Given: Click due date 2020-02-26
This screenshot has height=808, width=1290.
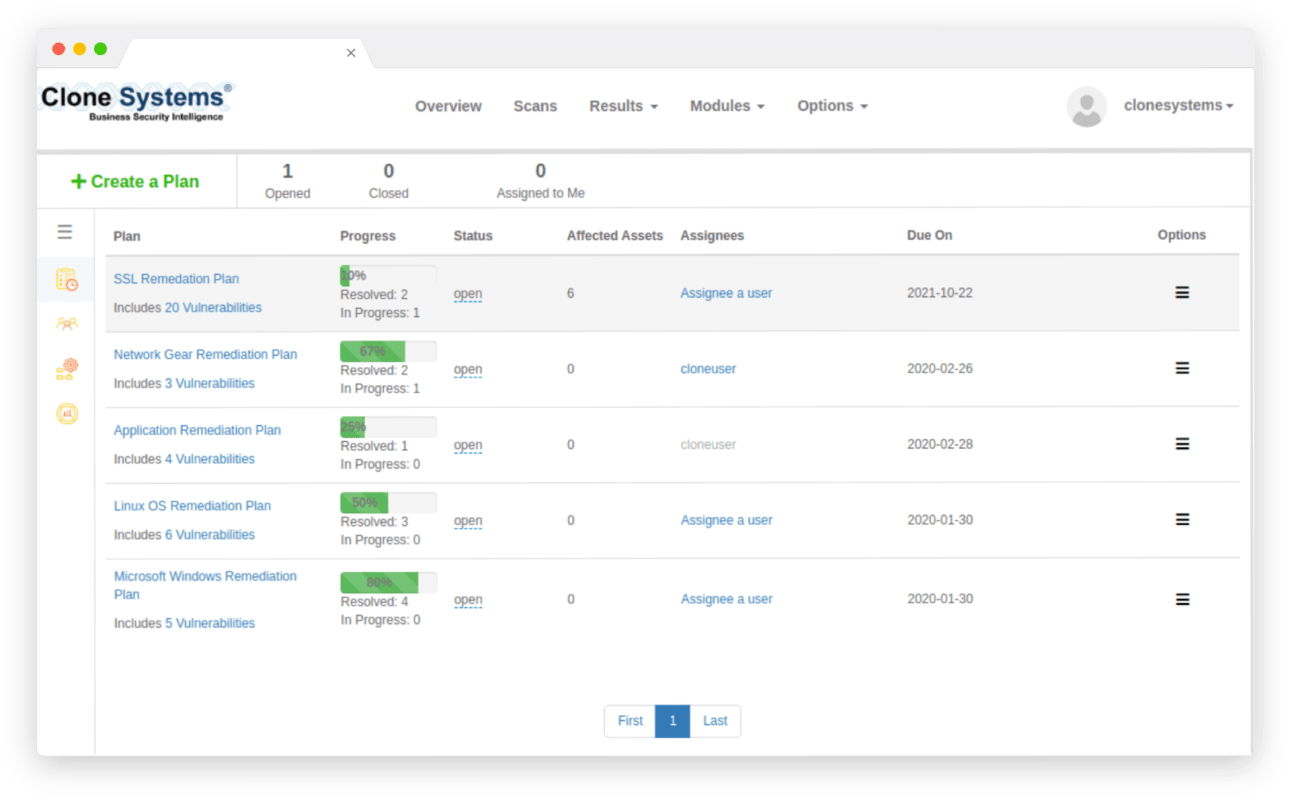Looking at the screenshot, I should [x=940, y=369].
